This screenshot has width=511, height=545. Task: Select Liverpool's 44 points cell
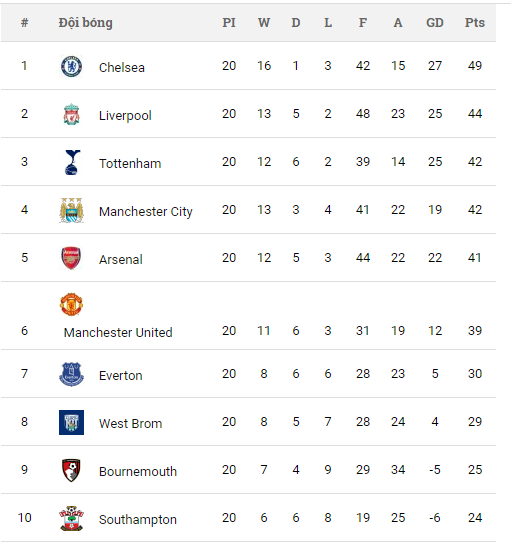click(474, 114)
